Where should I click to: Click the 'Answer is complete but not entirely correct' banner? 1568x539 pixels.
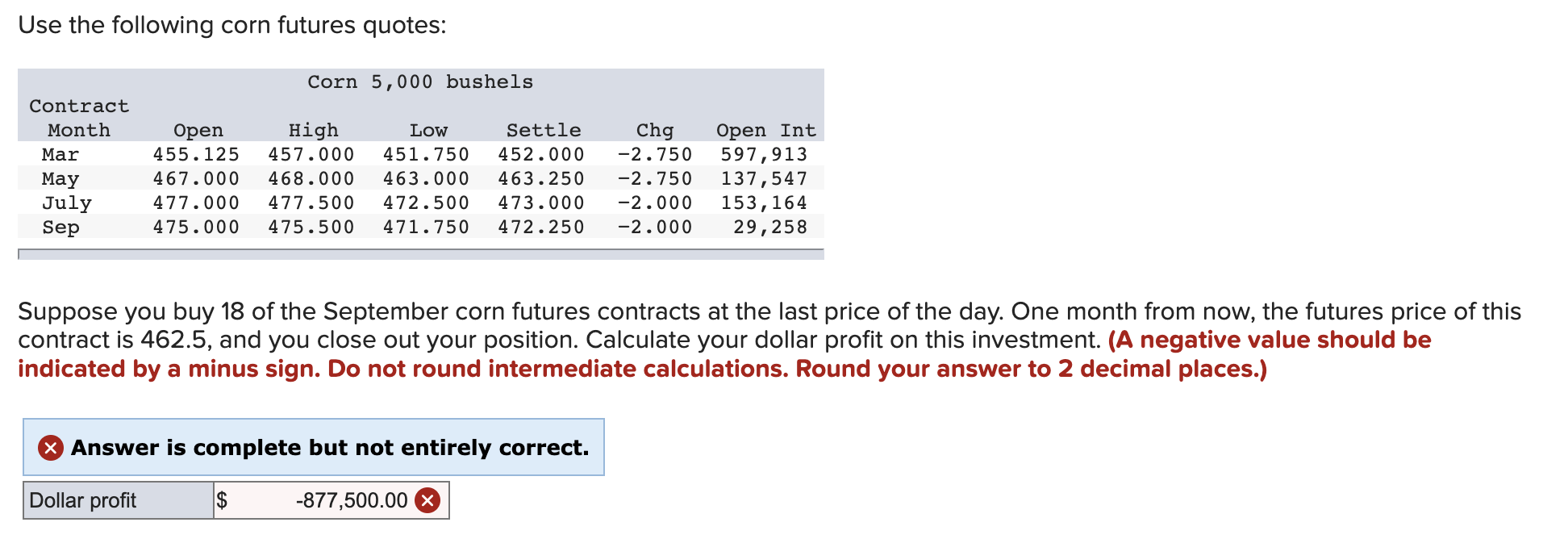click(x=315, y=448)
